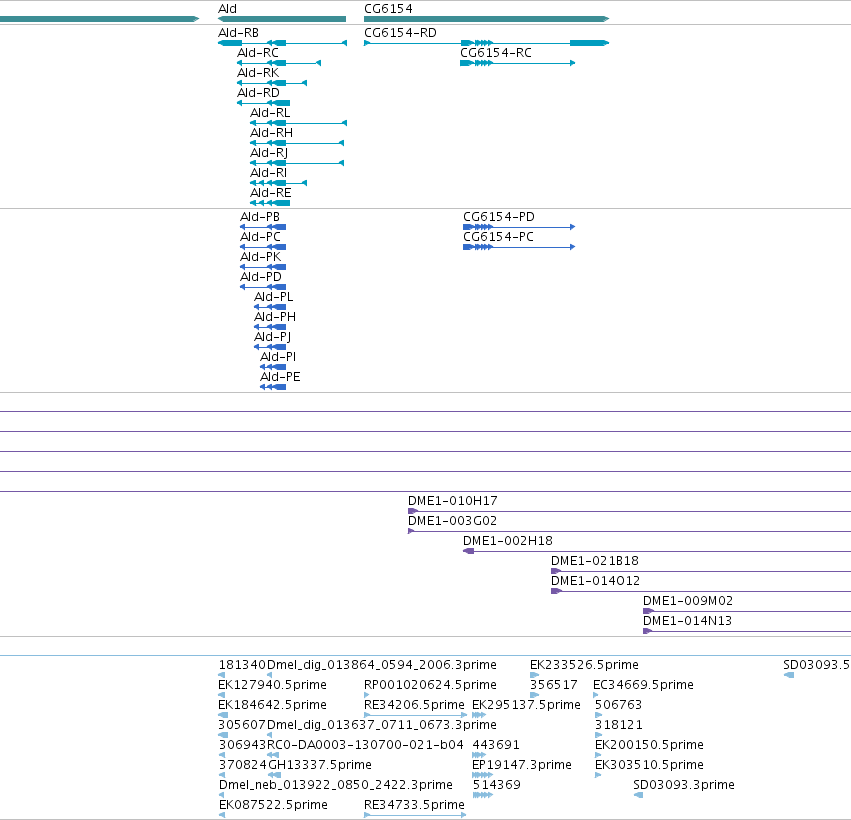851x820 pixels.
Task: Select the Ald-RH transcript label
Action: 271,133
